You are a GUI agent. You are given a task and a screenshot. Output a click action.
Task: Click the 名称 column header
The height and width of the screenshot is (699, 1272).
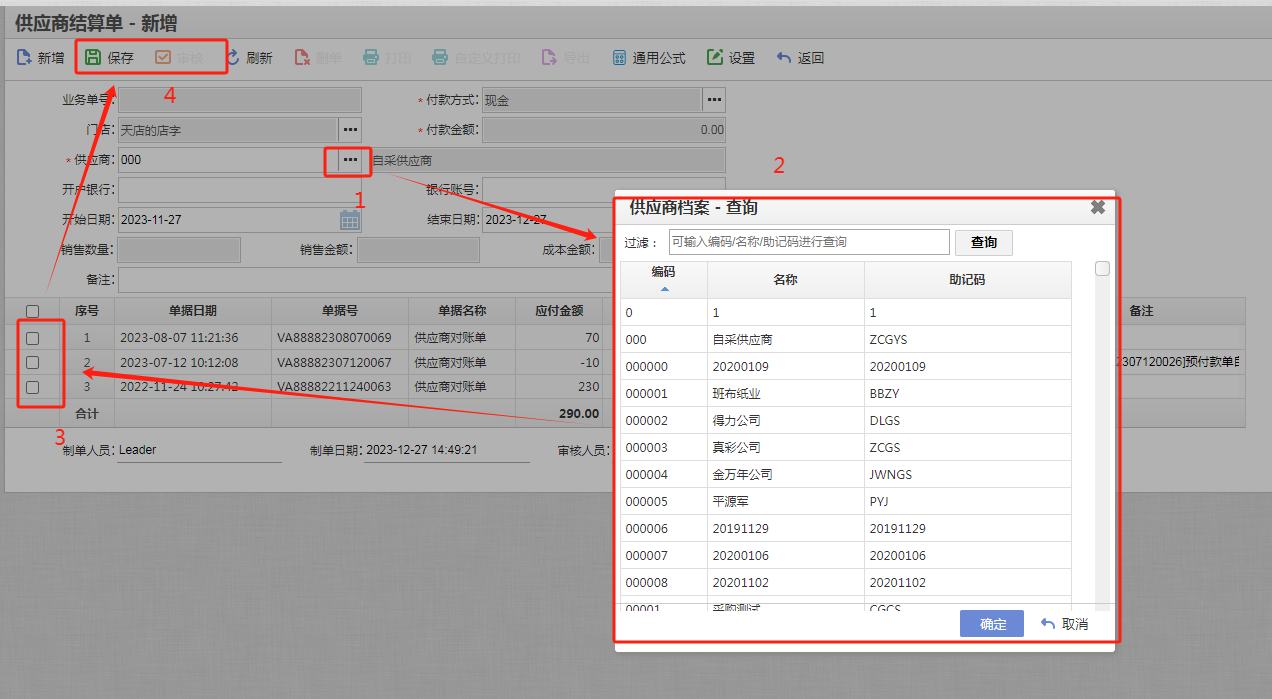785,280
